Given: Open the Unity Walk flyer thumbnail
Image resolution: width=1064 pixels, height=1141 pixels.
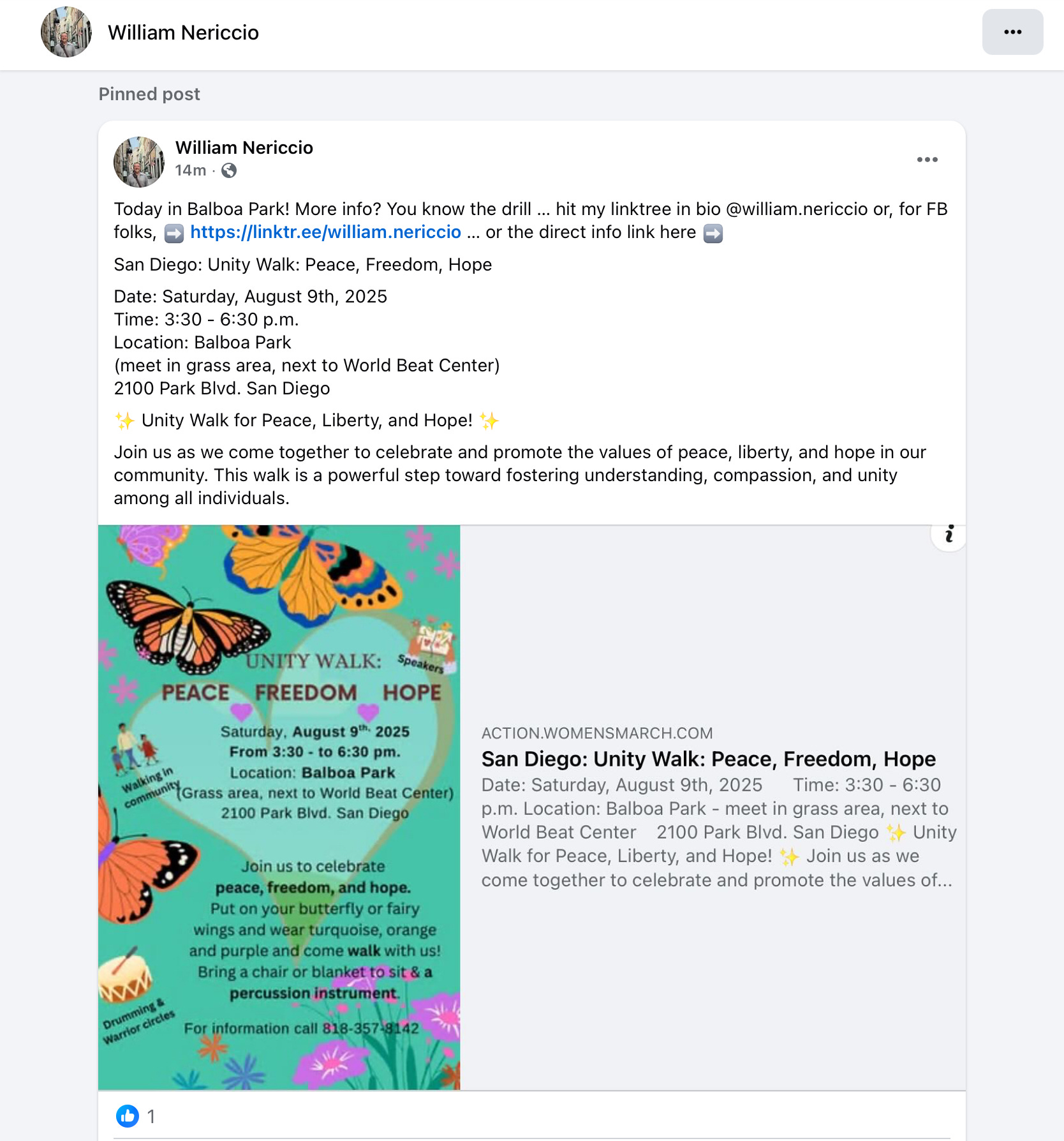Looking at the screenshot, I should tap(279, 807).
